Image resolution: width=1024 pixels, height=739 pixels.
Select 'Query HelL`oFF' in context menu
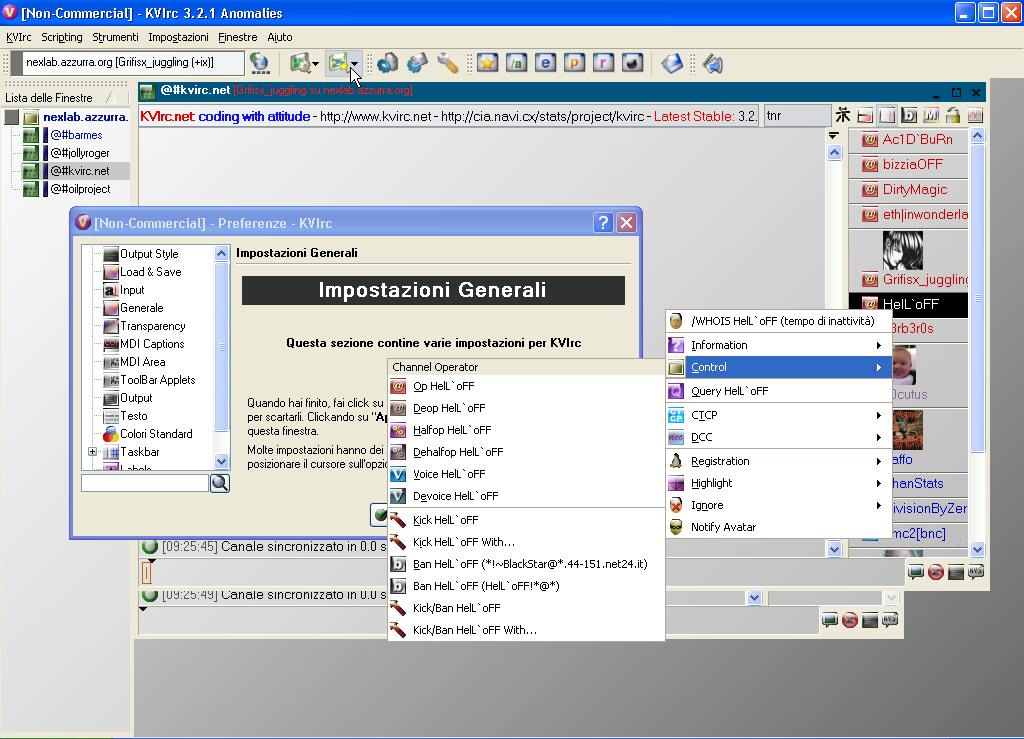pyautogui.click(x=778, y=391)
